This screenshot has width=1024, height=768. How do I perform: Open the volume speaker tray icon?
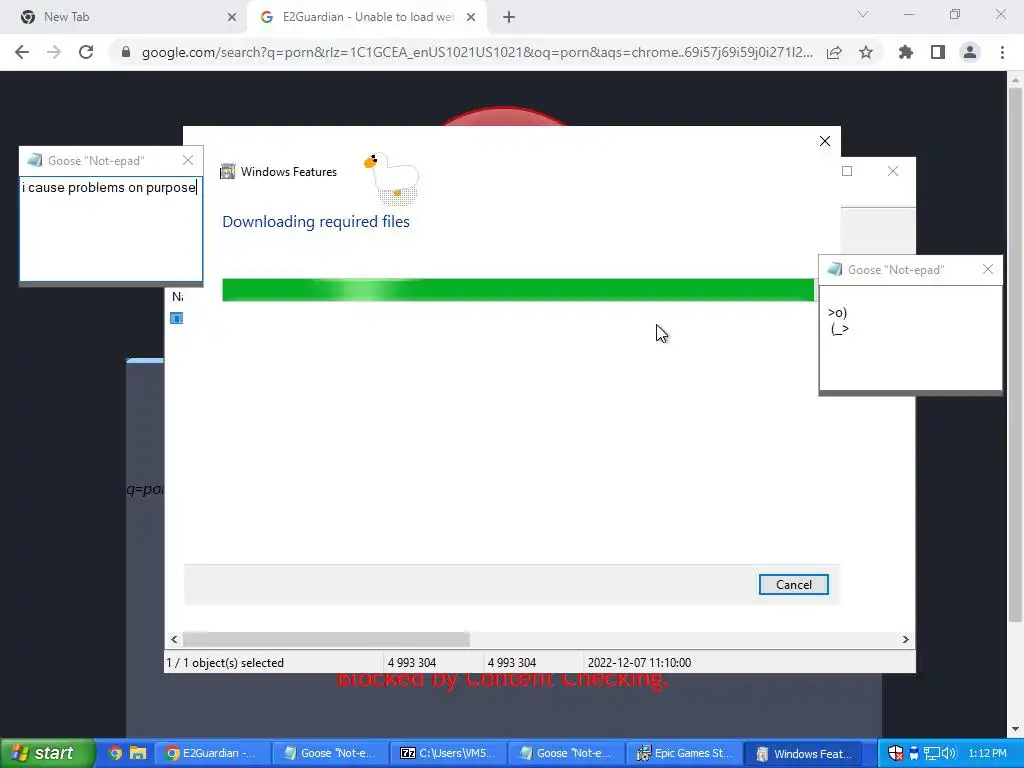tap(949, 753)
